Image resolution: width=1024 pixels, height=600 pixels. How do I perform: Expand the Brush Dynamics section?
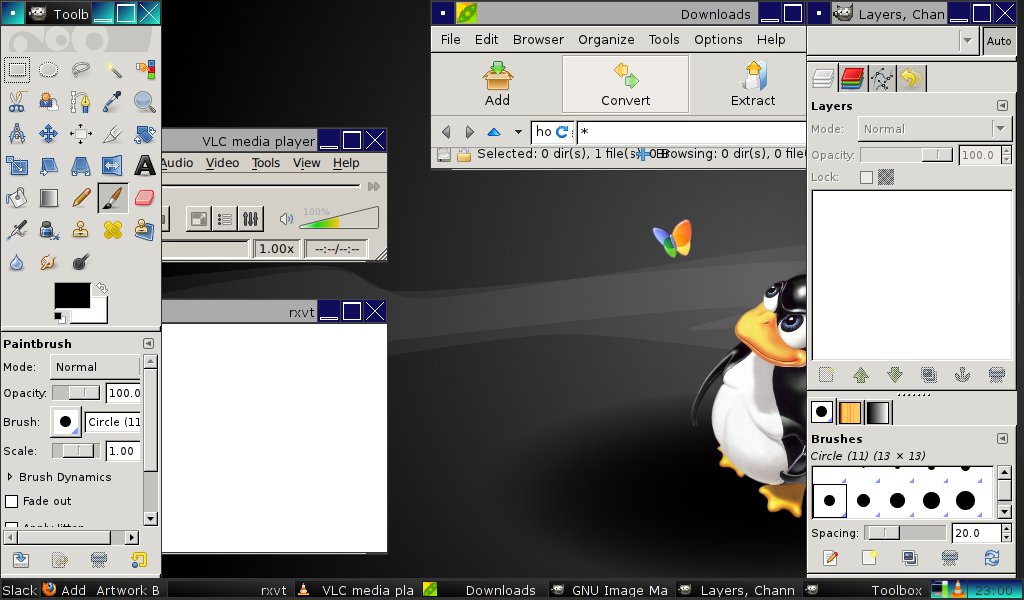coord(10,477)
